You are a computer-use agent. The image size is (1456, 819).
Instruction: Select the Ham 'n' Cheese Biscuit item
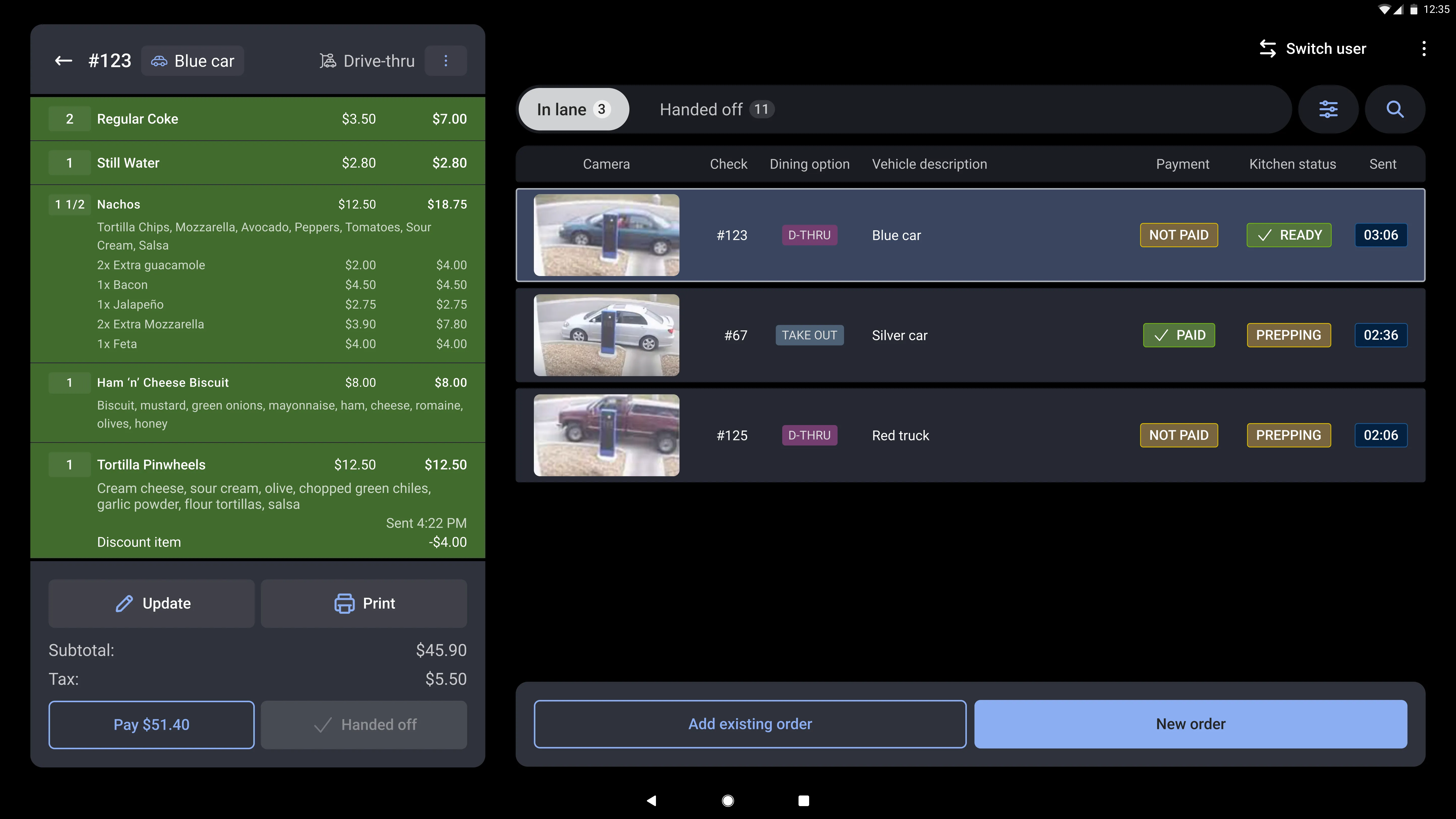[x=258, y=402]
